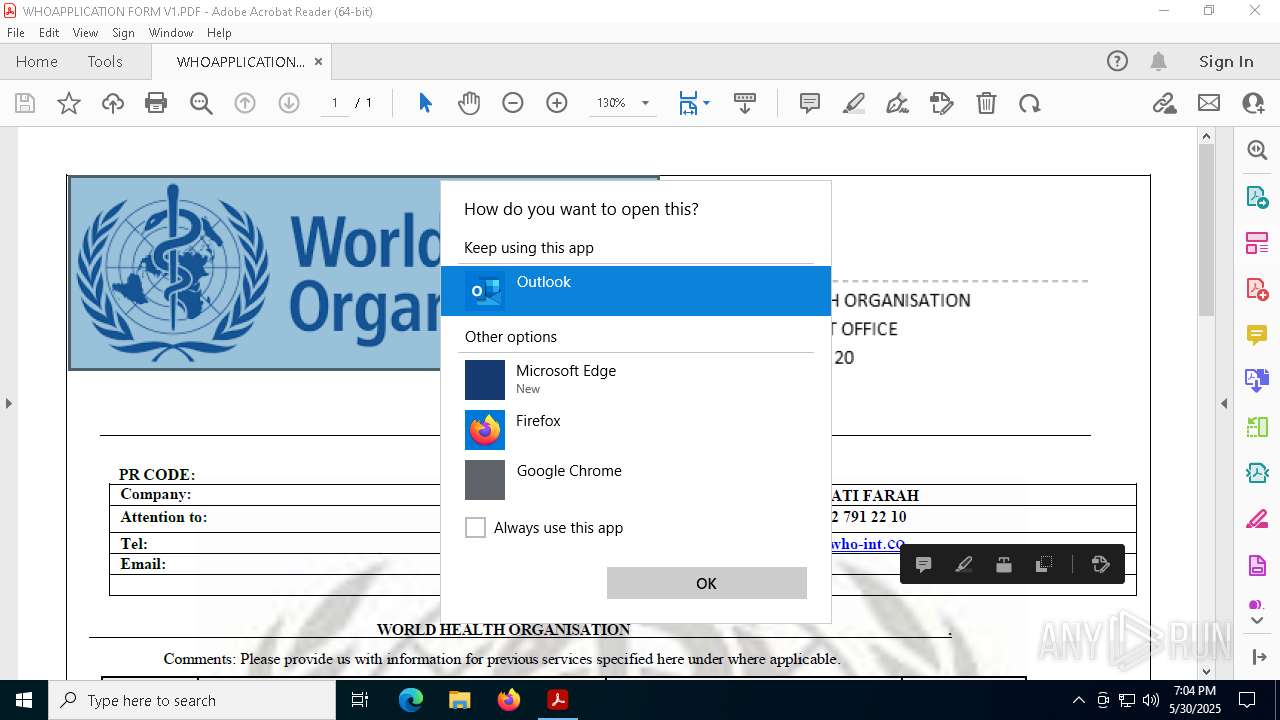Go to previous page arrow

(x=245, y=103)
